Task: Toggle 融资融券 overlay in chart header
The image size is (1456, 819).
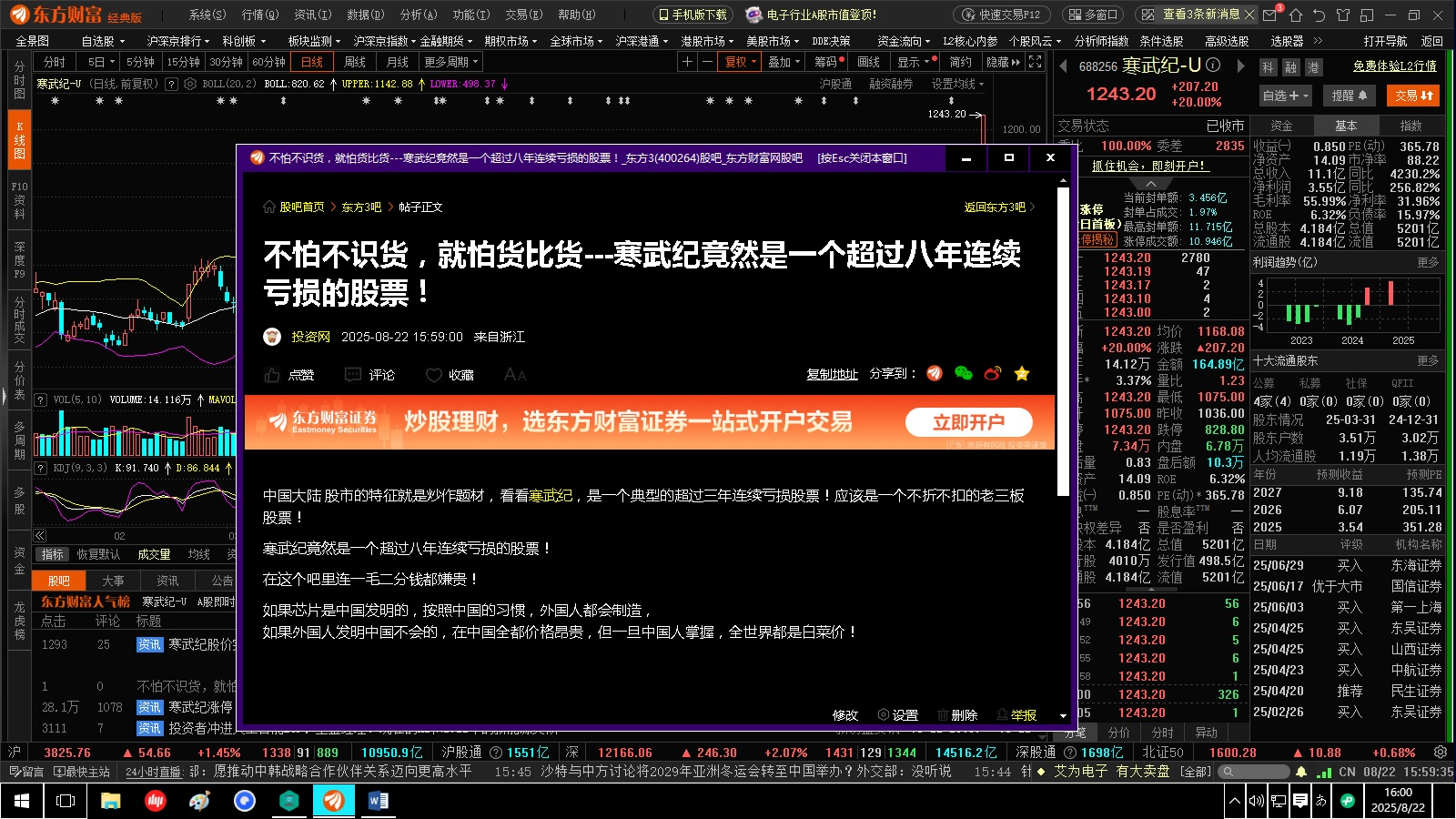Action: pyautogui.click(x=891, y=84)
